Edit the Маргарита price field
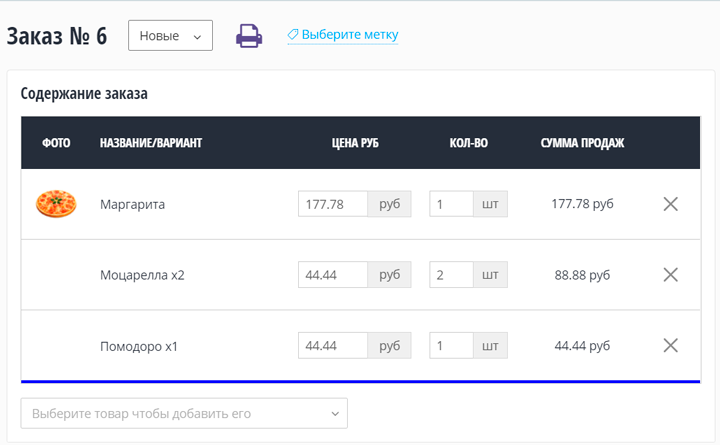Image resolution: width=720 pixels, height=445 pixels. [x=333, y=204]
